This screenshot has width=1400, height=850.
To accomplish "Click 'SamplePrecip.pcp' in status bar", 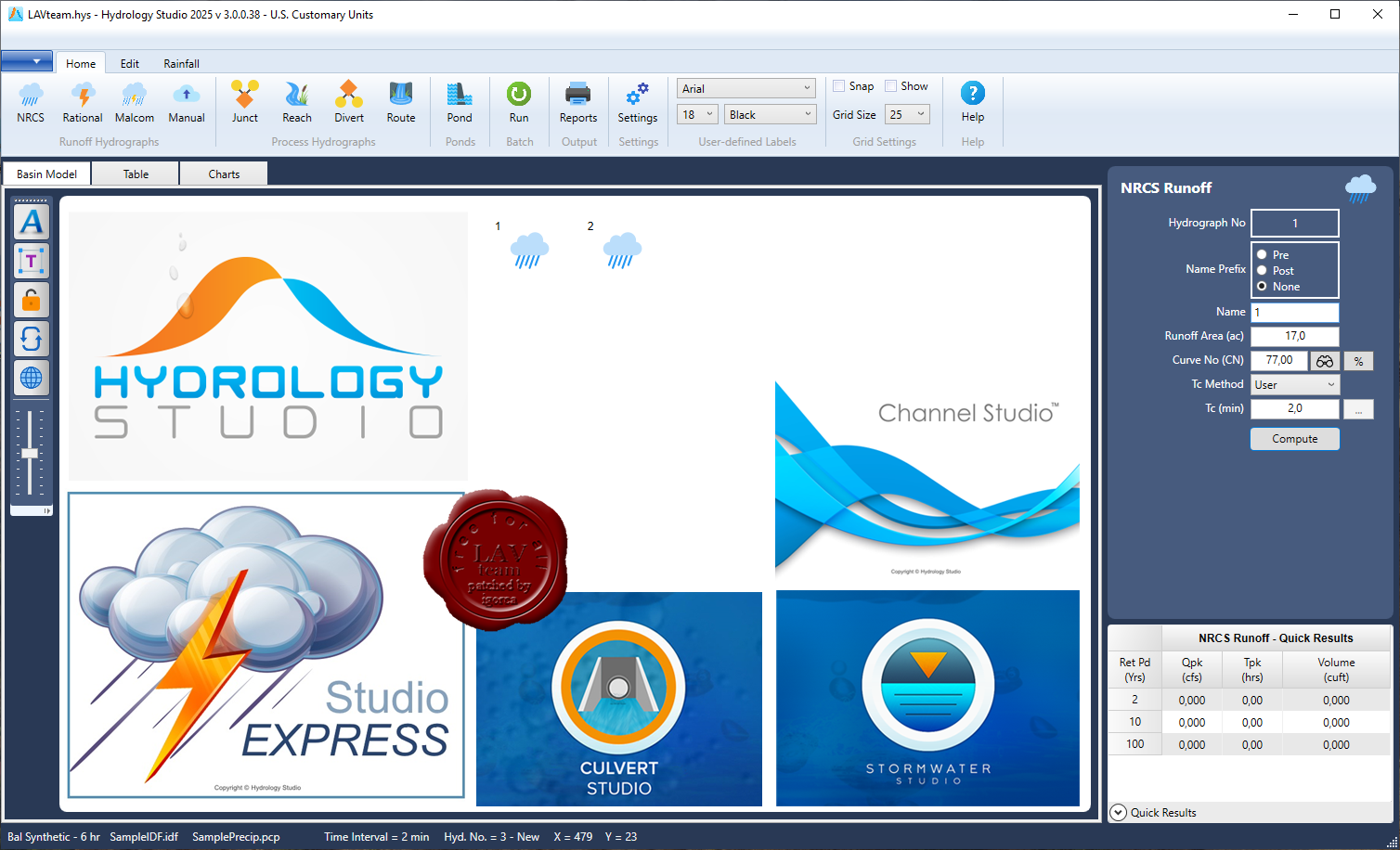I will pos(236,836).
